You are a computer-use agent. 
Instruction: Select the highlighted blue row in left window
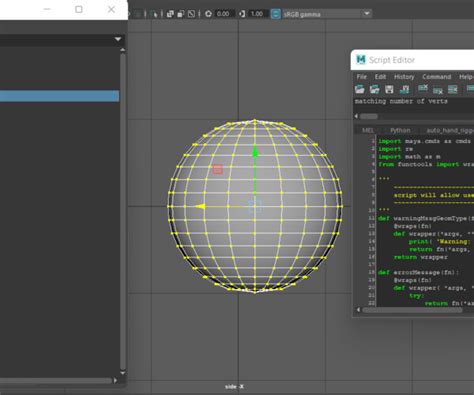click(59, 96)
